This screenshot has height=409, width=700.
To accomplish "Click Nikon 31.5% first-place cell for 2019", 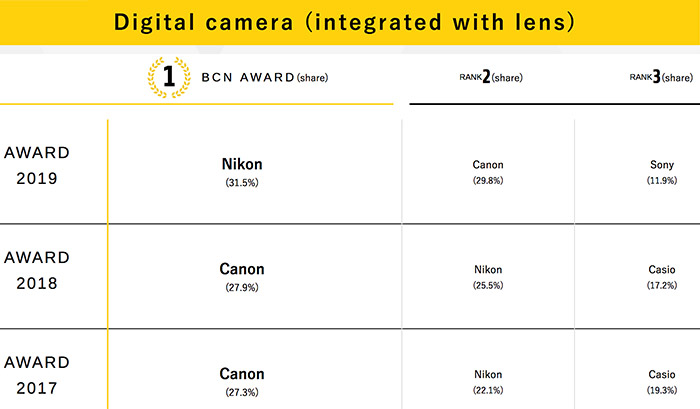I will coord(242,172).
